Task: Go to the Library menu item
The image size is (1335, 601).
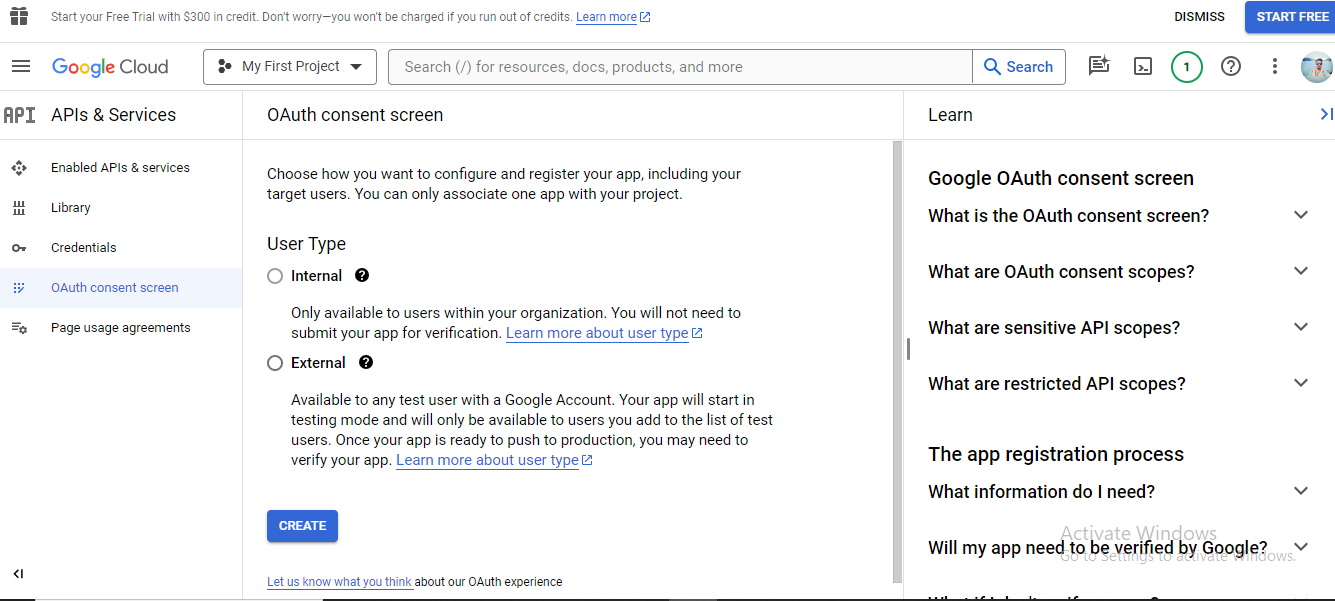Action: tap(121, 208)
